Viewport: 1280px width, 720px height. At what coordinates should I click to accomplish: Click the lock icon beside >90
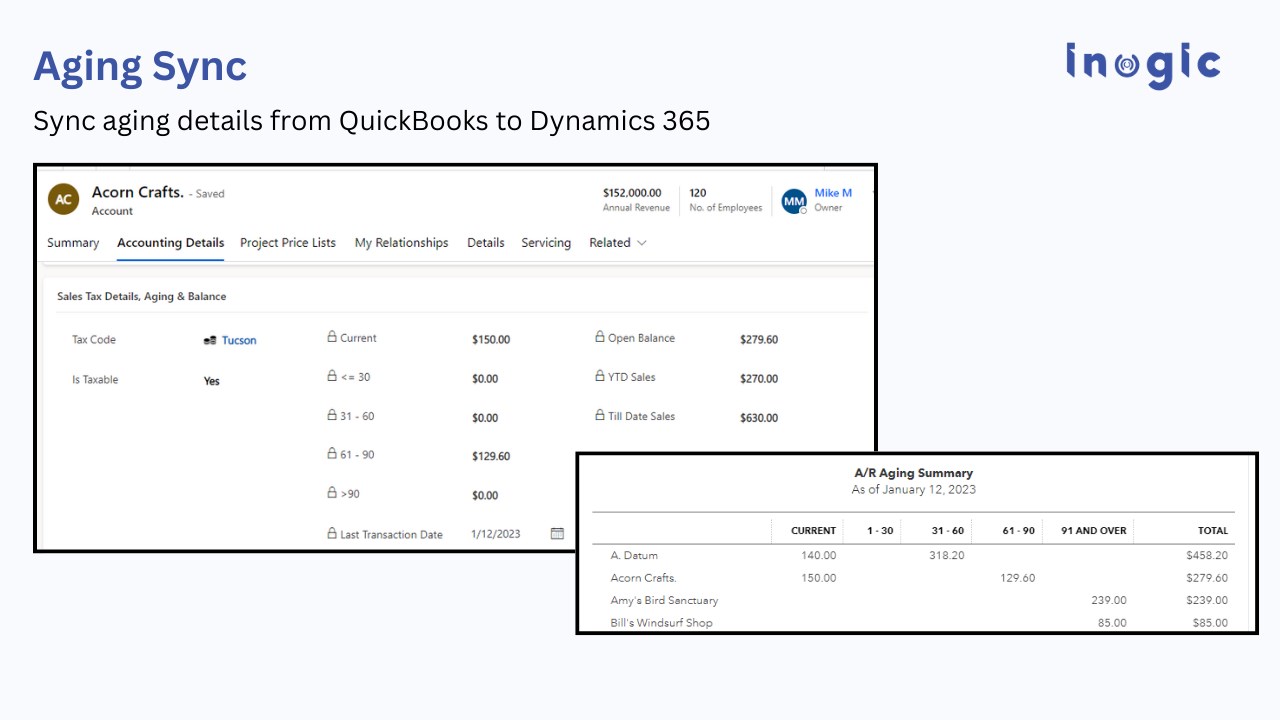tap(333, 493)
